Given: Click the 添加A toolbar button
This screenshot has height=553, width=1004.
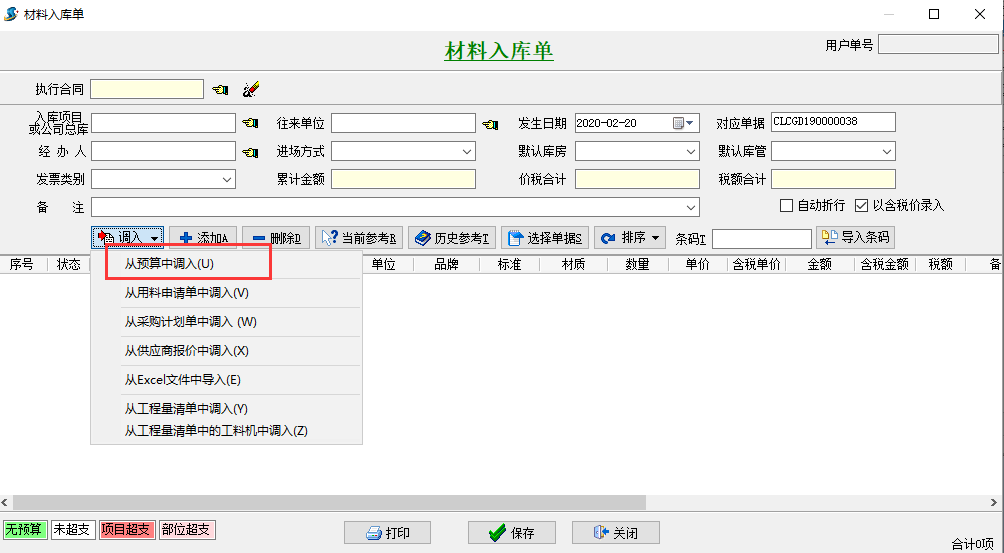Looking at the screenshot, I should pyautogui.click(x=204, y=238).
